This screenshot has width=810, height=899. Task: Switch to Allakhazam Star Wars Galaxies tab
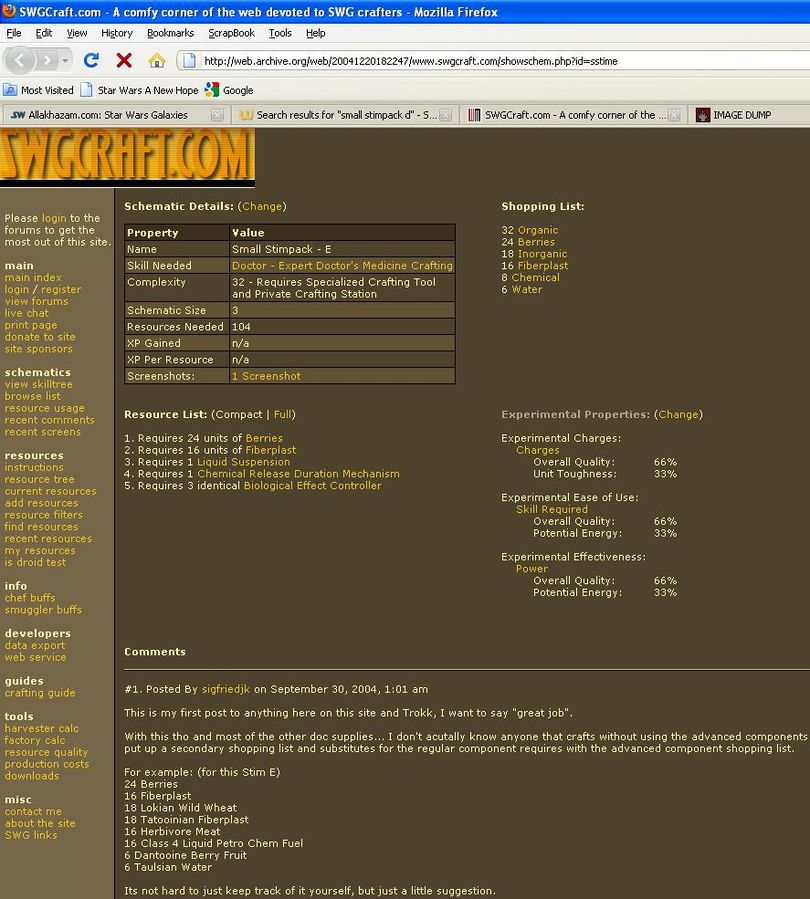[x=108, y=115]
